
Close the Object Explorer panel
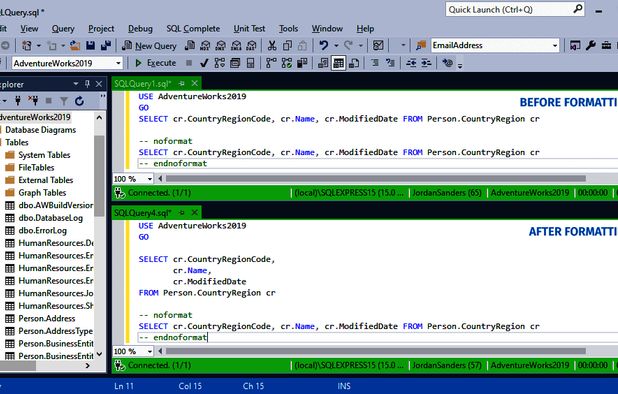(99, 84)
